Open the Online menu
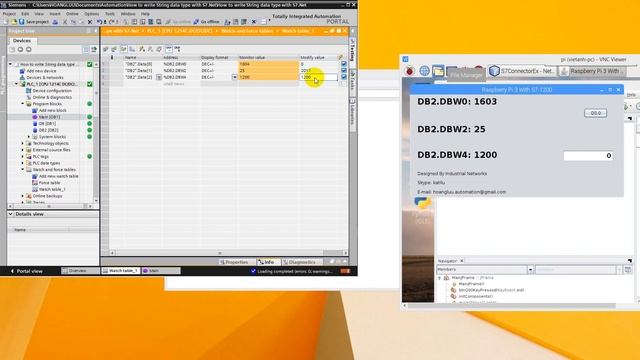 pyautogui.click(x=72, y=14)
